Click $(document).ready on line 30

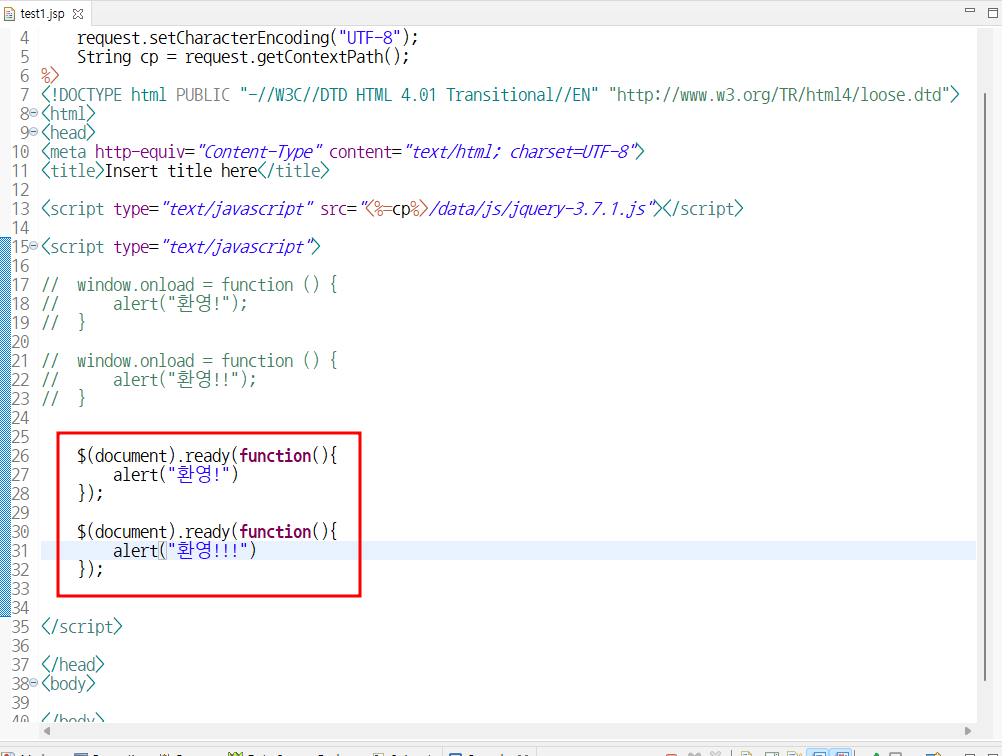click(153, 532)
